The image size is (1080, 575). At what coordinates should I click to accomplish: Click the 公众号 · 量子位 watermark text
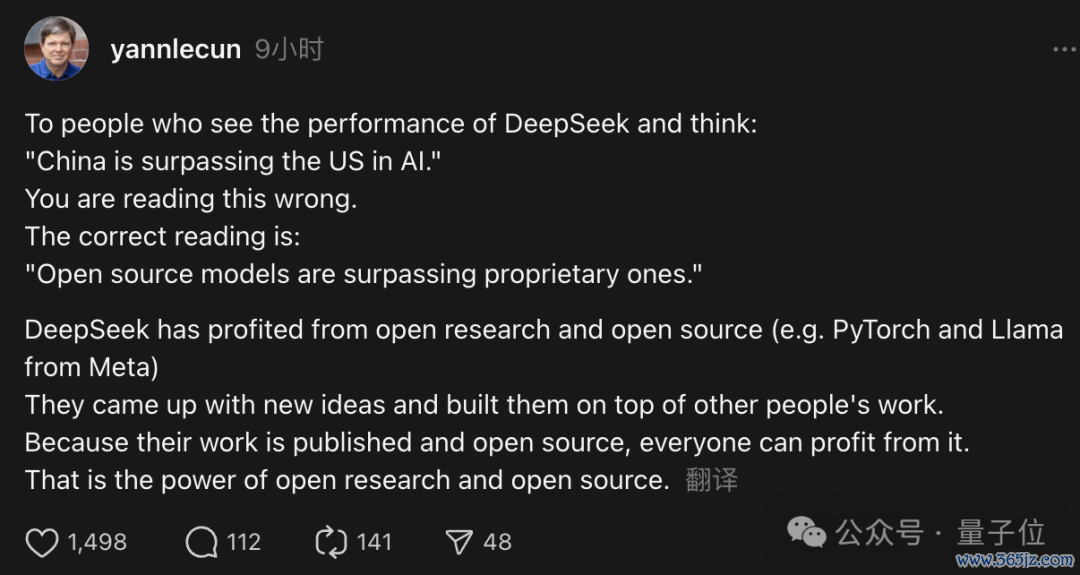point(941,533)
